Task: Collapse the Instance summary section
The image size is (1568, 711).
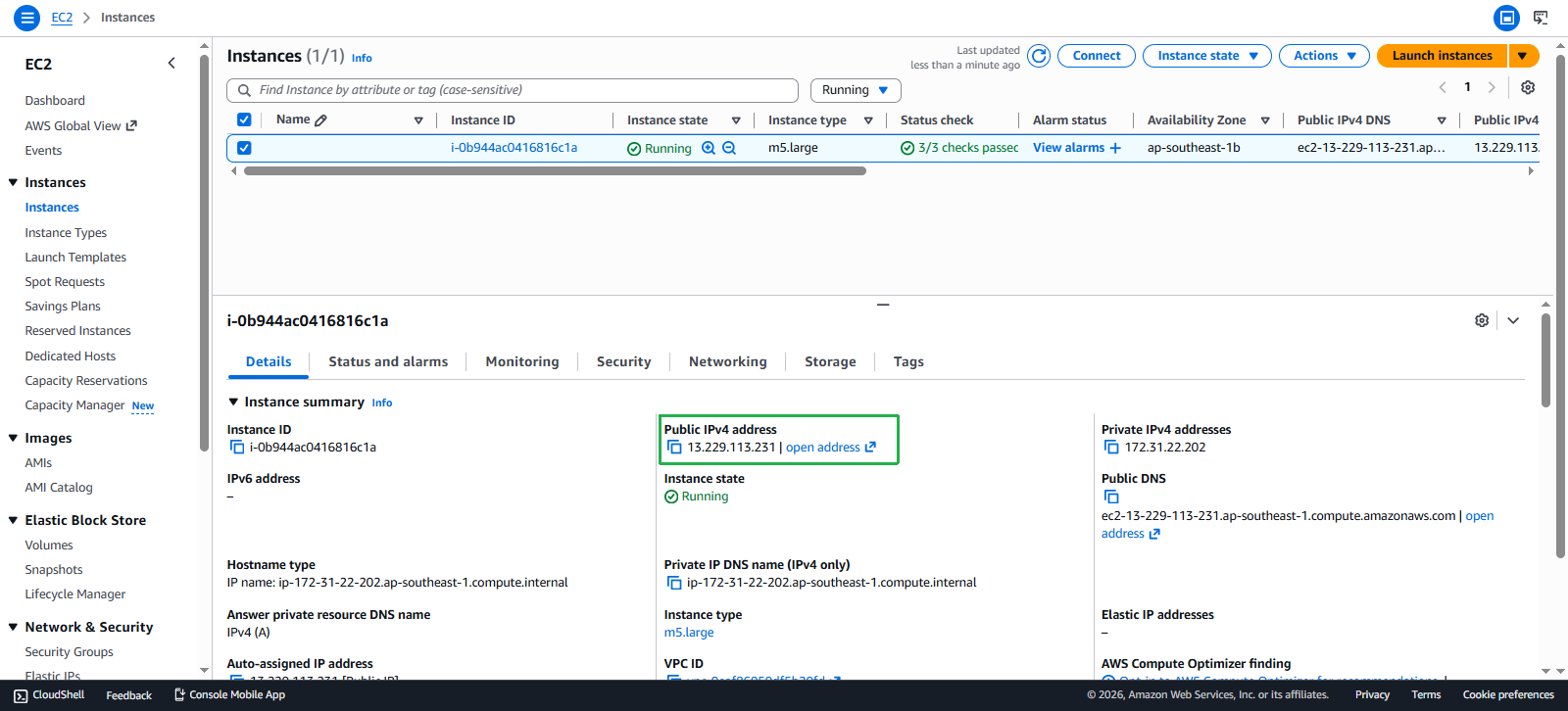Action: coord(233,402)
